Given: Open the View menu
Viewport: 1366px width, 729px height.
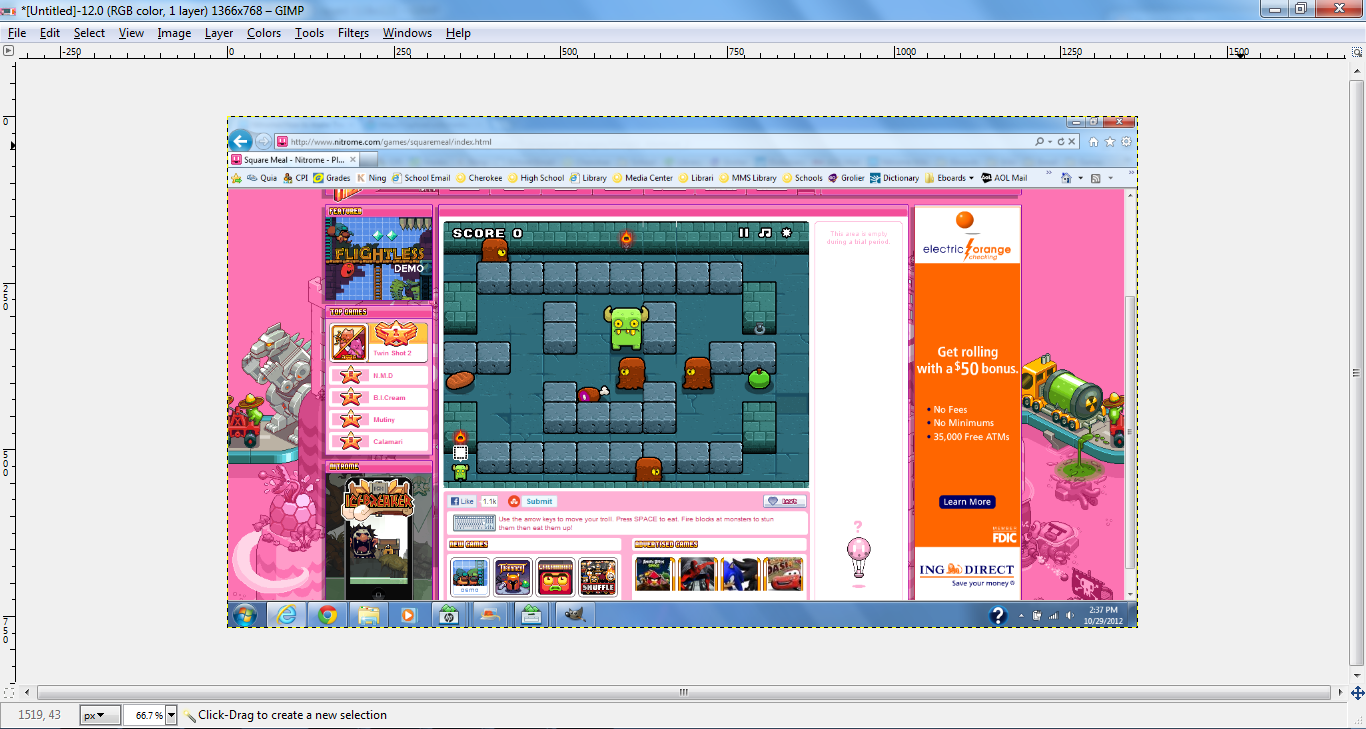Looking at the screenshot, I should click(x=131, y=33).
